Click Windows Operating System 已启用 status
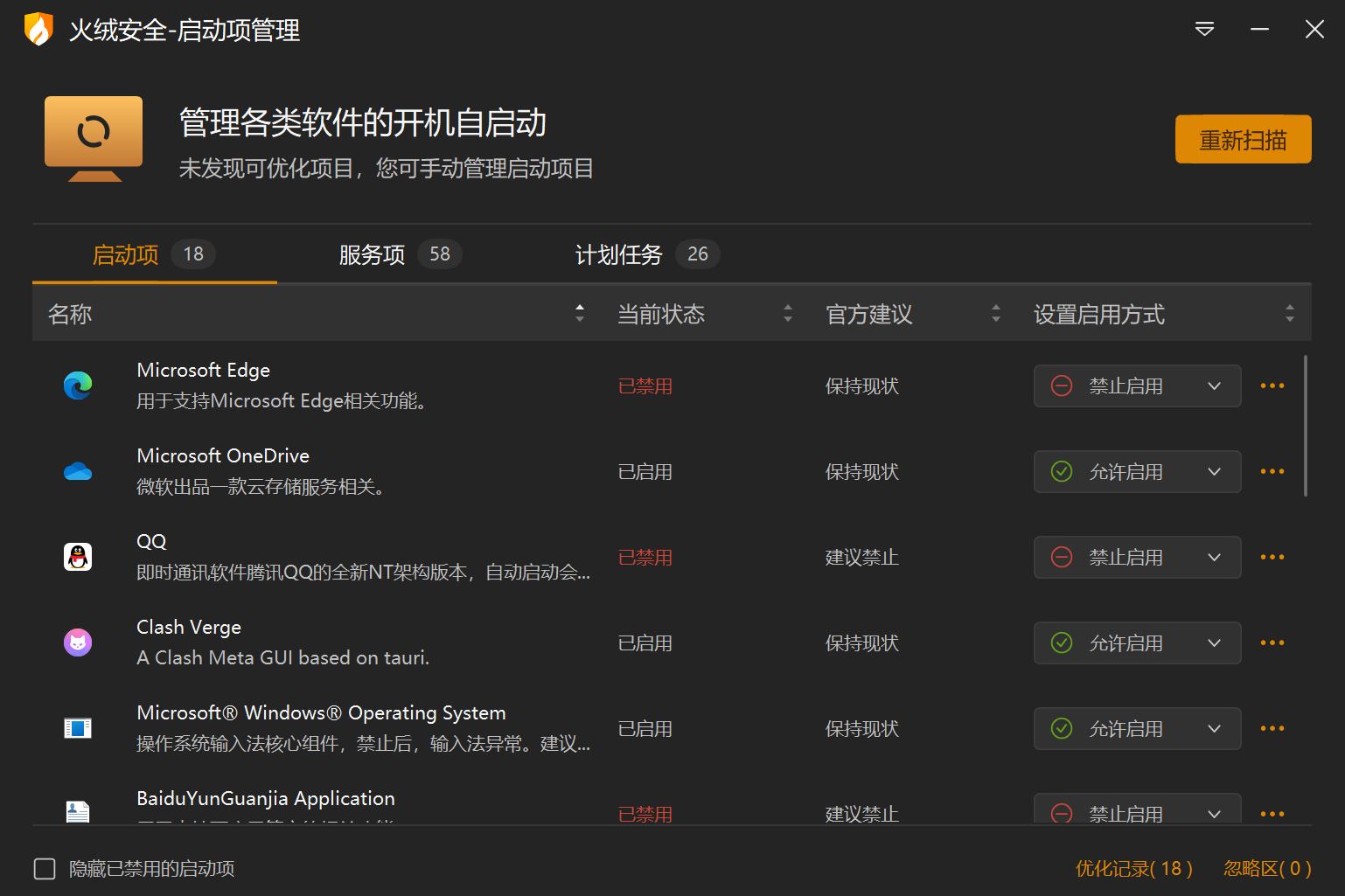Image resolution: width=1345 pixels, height=896 pixels. (x=645, y=728)
